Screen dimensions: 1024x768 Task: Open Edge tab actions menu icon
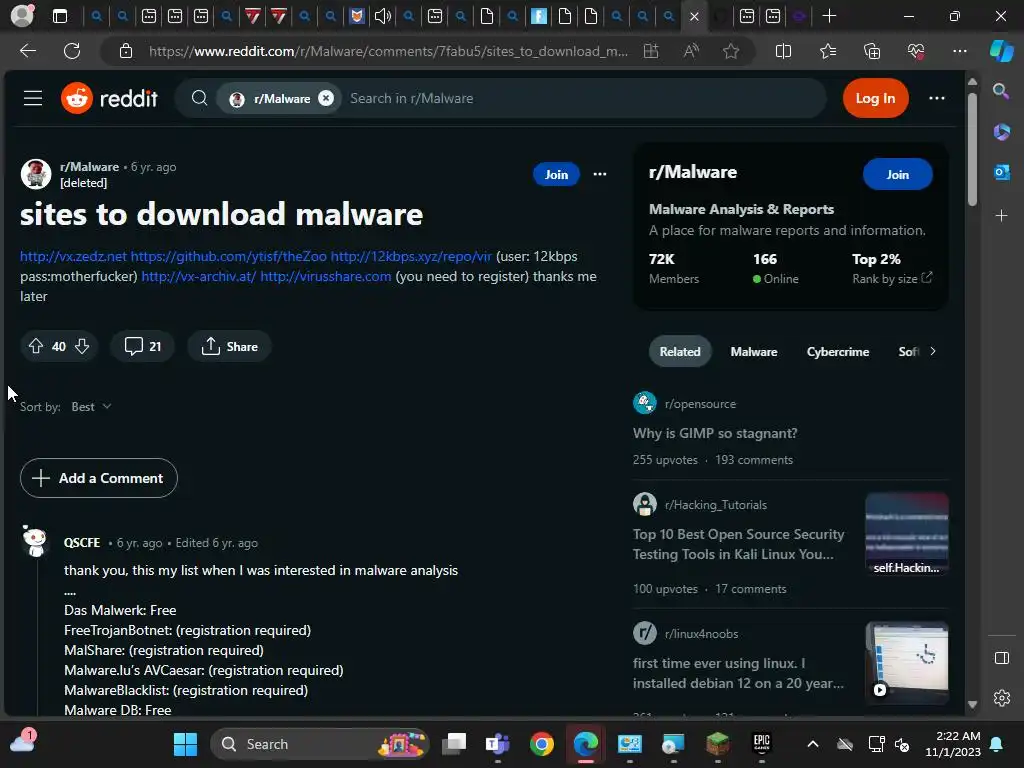coord(59,16)
